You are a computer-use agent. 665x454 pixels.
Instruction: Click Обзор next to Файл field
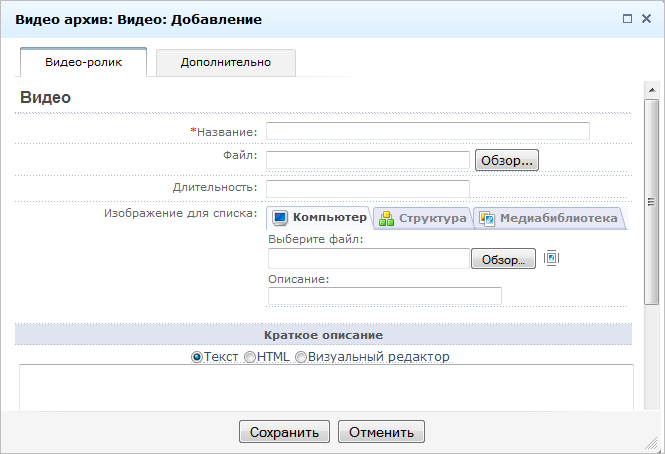[x=507, y=160]
